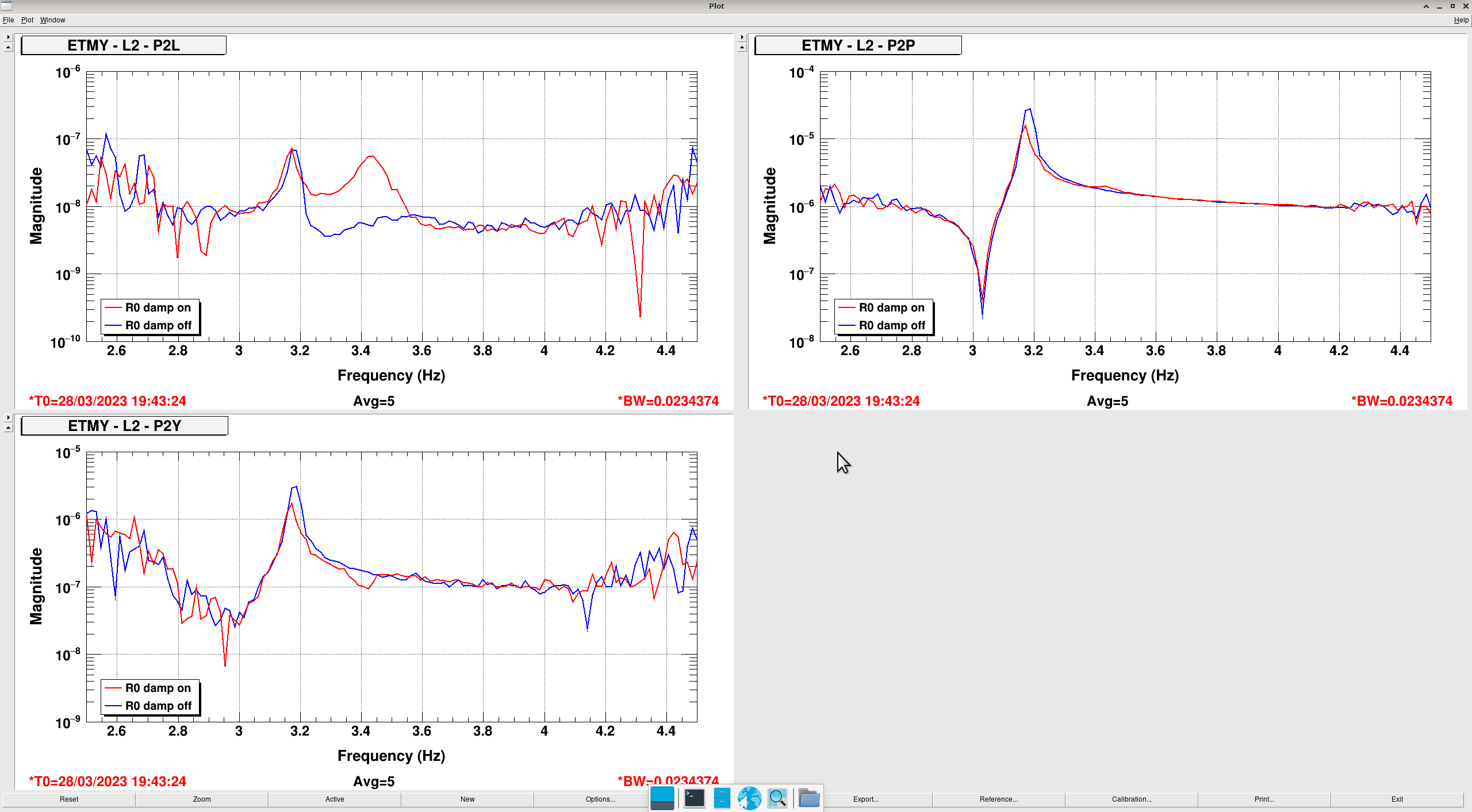
Task: Click the Reference... button
Action: [998, 799]
